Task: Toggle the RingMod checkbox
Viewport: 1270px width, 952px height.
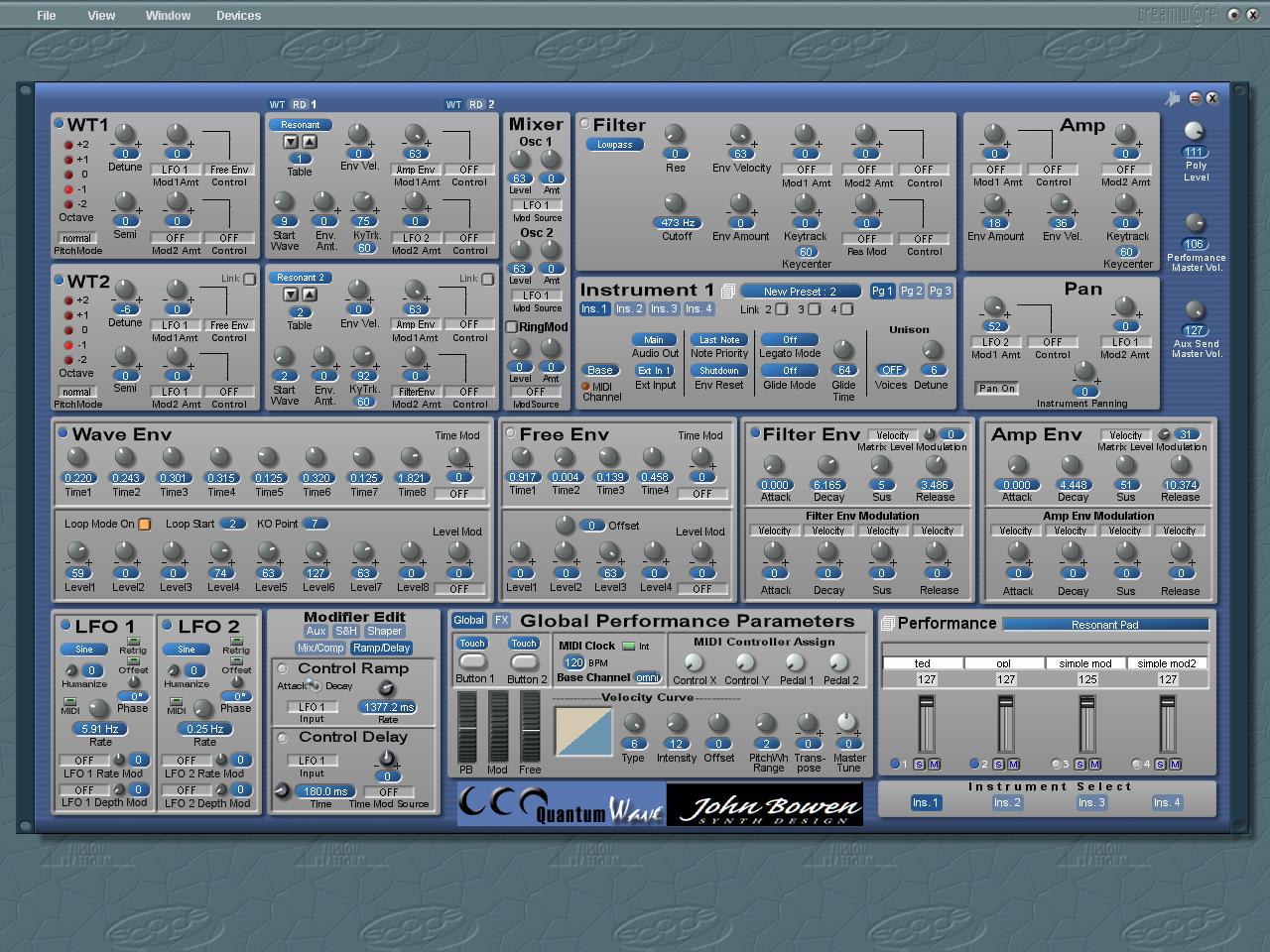Action: pyautogui.click(x=512, y=326)
